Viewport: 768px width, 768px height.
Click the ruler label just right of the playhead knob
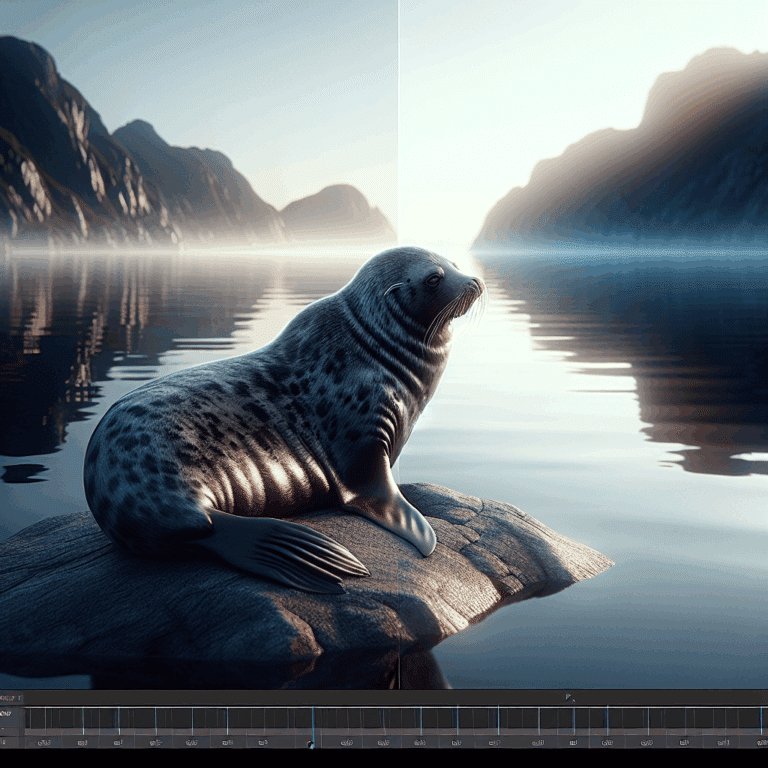(346, 742)
